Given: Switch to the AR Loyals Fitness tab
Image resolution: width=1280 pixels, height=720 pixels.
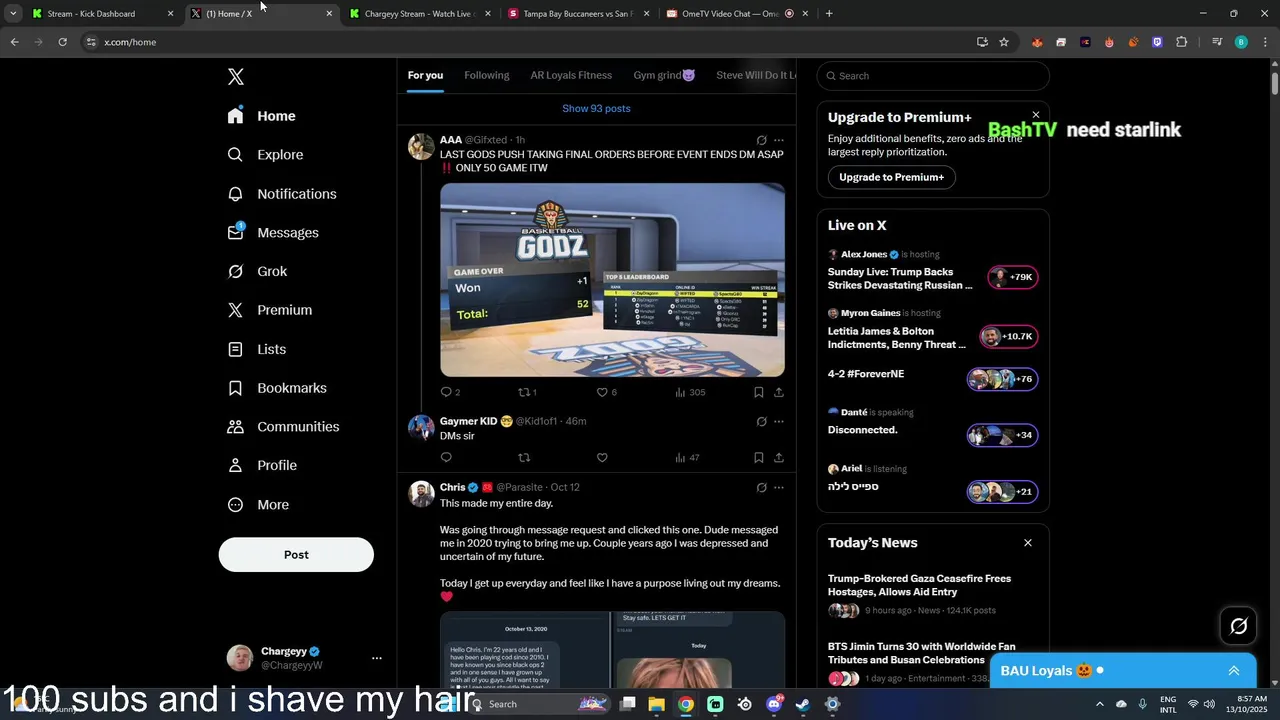Looking at the screenshot, I should tap(571, 75).
